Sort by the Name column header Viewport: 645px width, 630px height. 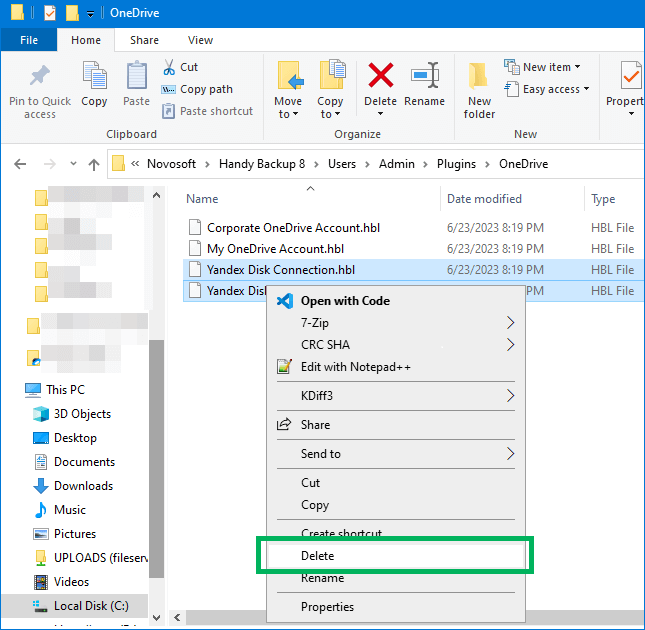(202, 199)
